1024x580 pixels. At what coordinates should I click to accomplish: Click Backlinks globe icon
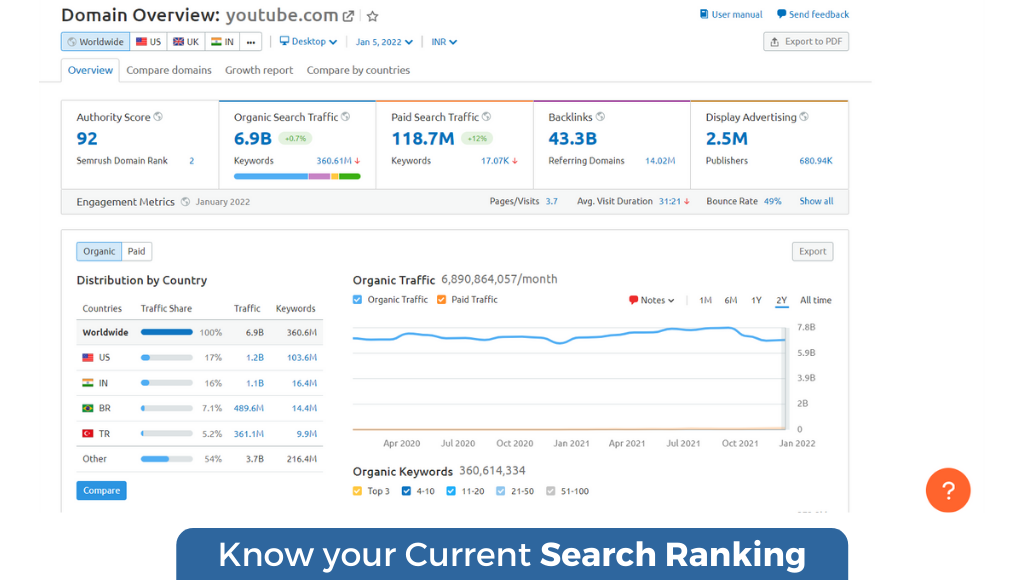click(x=600, y=117)
